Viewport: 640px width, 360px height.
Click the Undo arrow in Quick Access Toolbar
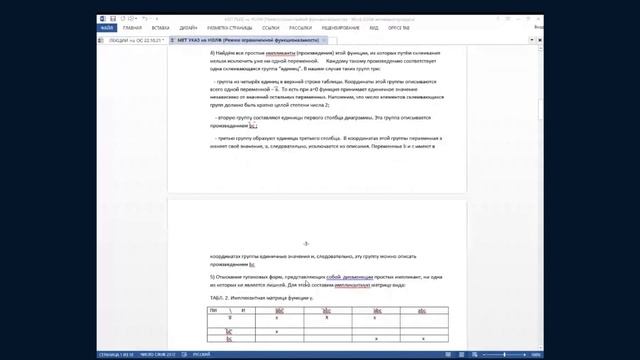click(144, 19)
